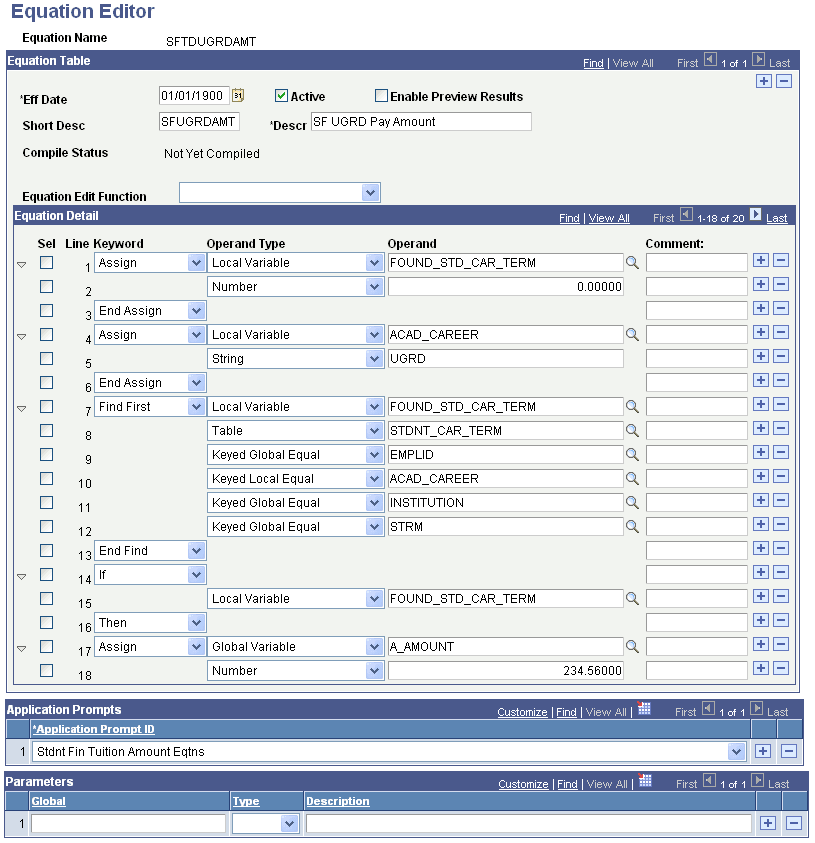Click the First arrow in Equation Table header
The height and width of the screenshot is (843, 815).
pyautogui.click(x=709, y=62)
